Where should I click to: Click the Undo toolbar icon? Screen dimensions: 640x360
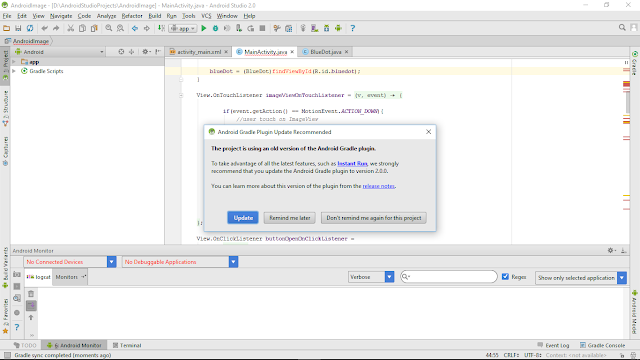44,28
